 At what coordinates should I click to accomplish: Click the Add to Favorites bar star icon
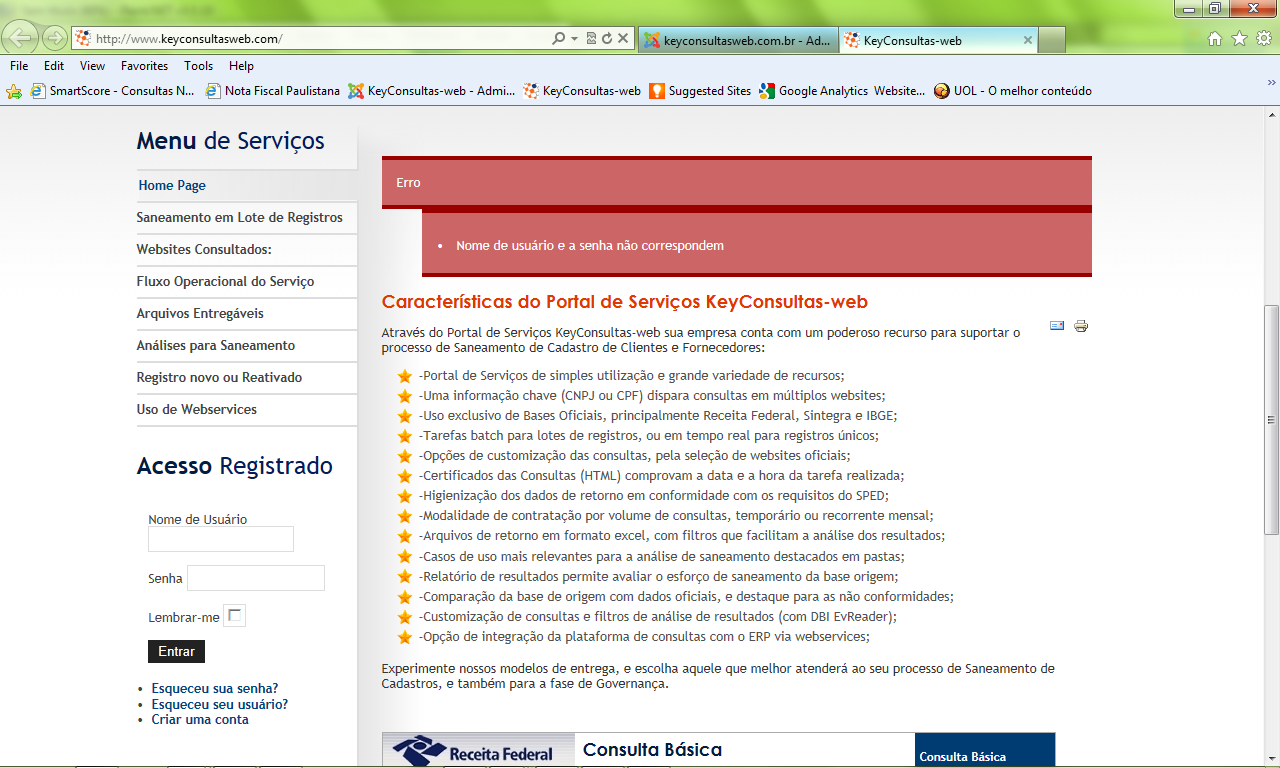pyautogui.click(x=14, y=91)
